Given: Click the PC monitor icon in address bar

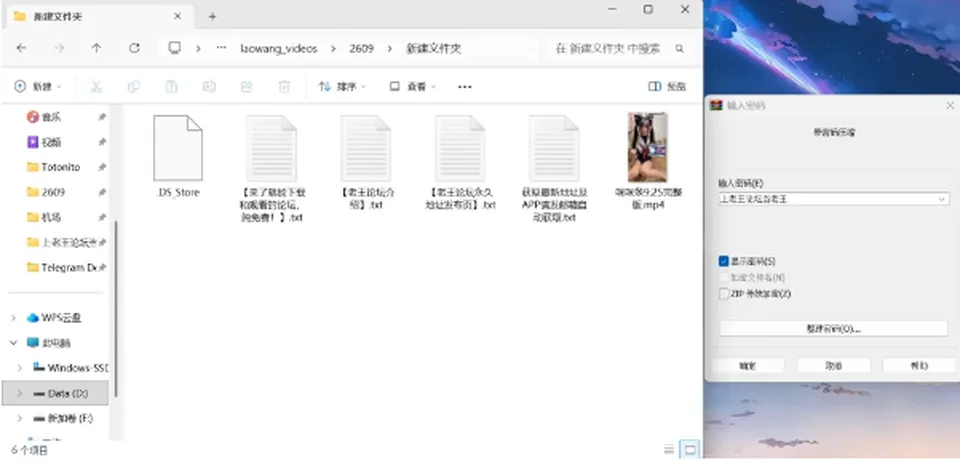Looking at the screenshot, I should 174,48.
